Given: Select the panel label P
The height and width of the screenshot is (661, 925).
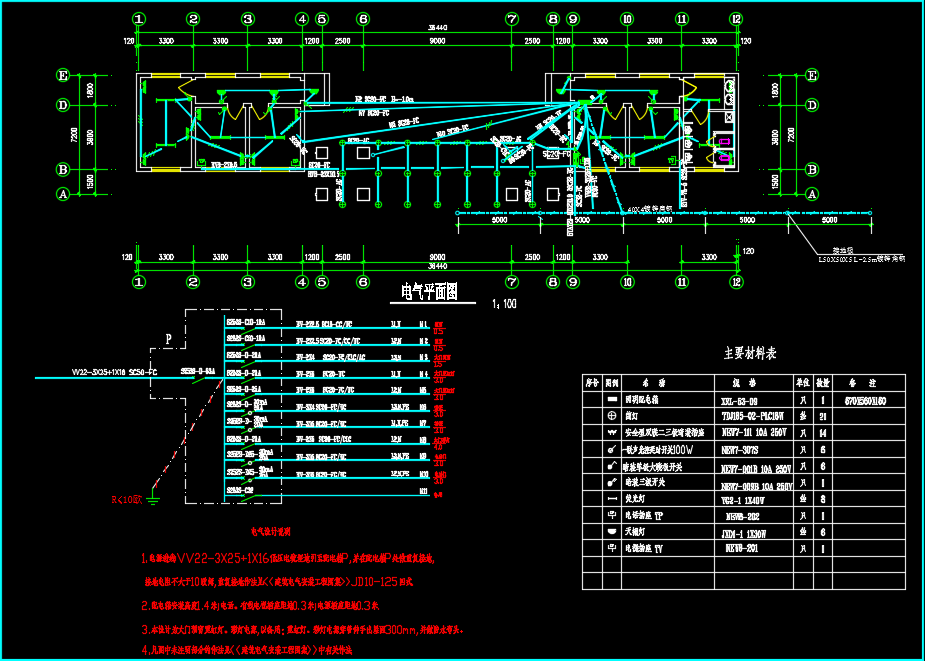Looking at the screenshot, I should pyautogui.click(x=168, y=339).
